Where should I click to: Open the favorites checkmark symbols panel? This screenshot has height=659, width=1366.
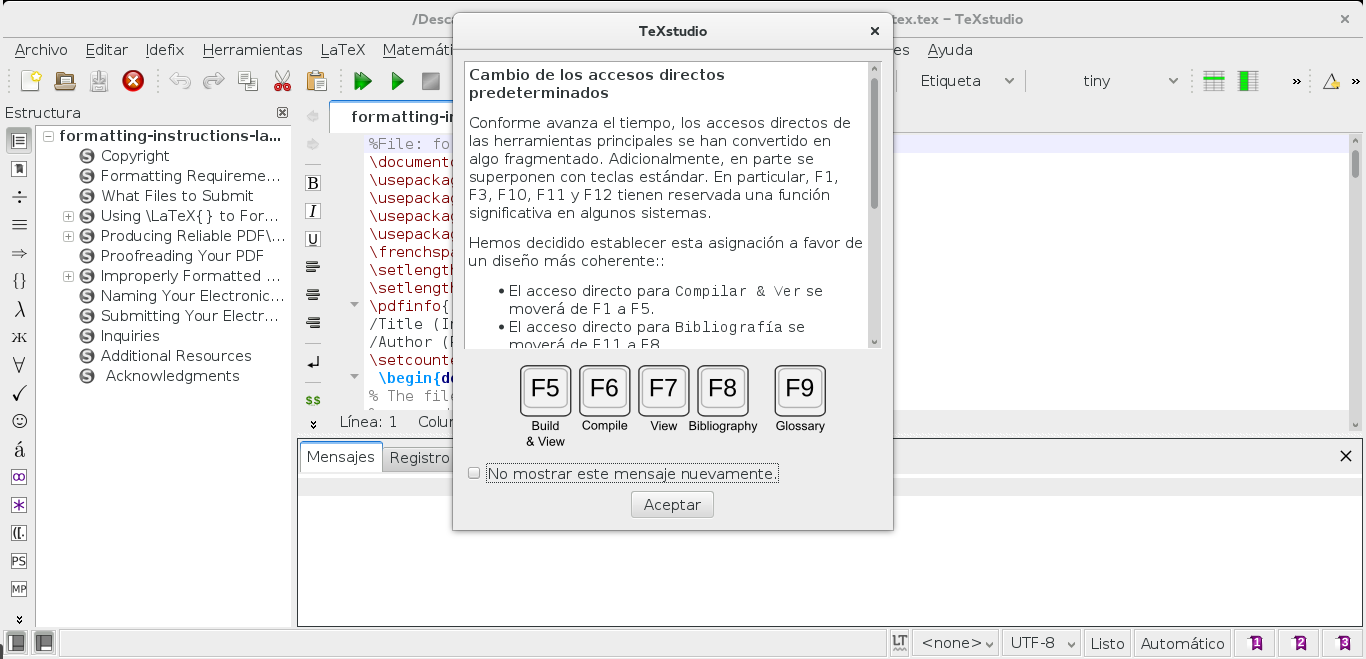(19, 393)
